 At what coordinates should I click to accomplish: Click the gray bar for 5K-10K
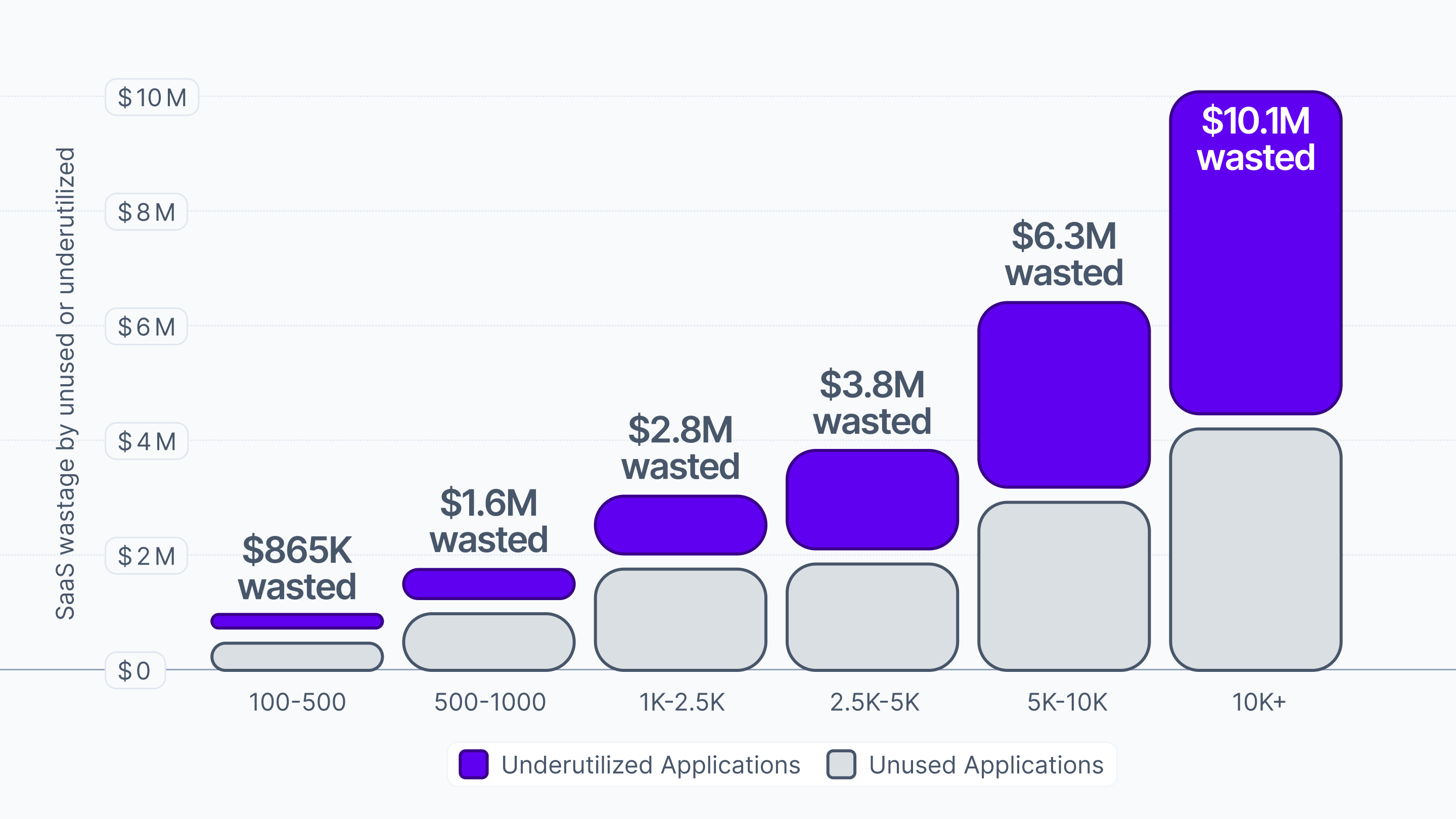click(x=1064, y=586)
